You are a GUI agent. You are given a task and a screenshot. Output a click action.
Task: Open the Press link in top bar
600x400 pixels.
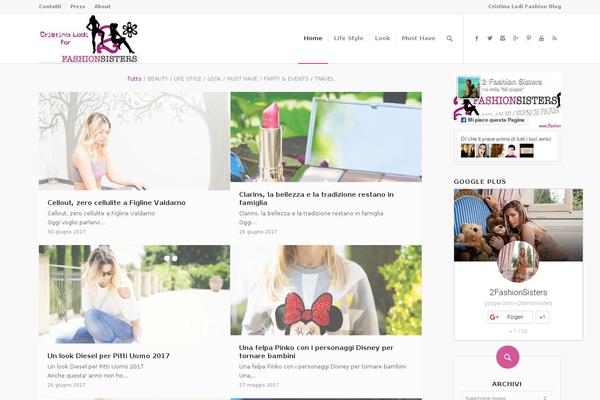tap(78, 7)
